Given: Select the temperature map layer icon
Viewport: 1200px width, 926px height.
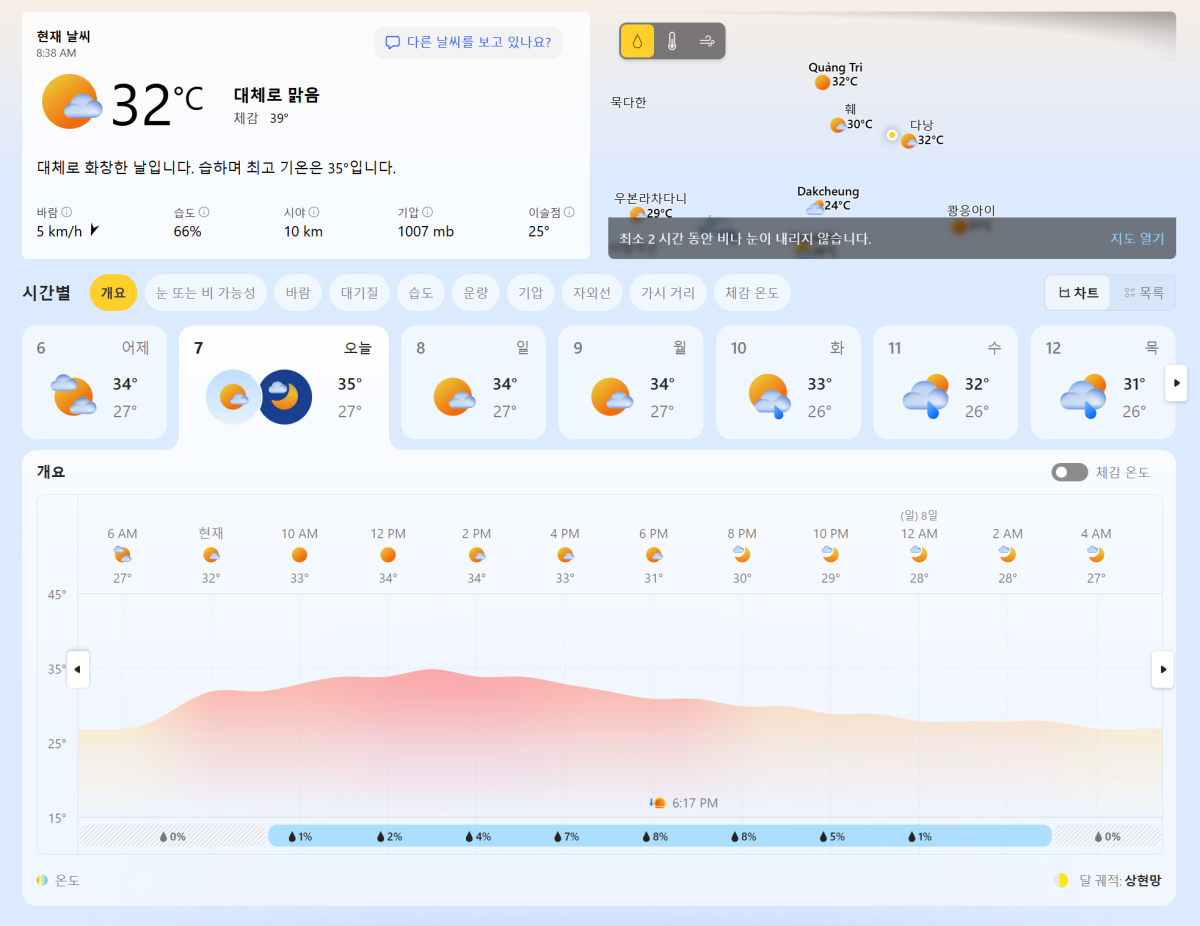Looking at the screenshot, I should pos(672,41).
